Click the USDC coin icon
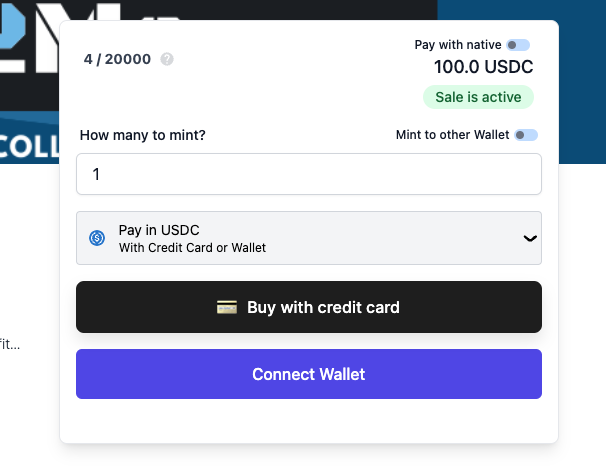Image resolution: width=606 pixels, height=470 pixels. coord(97,238)
